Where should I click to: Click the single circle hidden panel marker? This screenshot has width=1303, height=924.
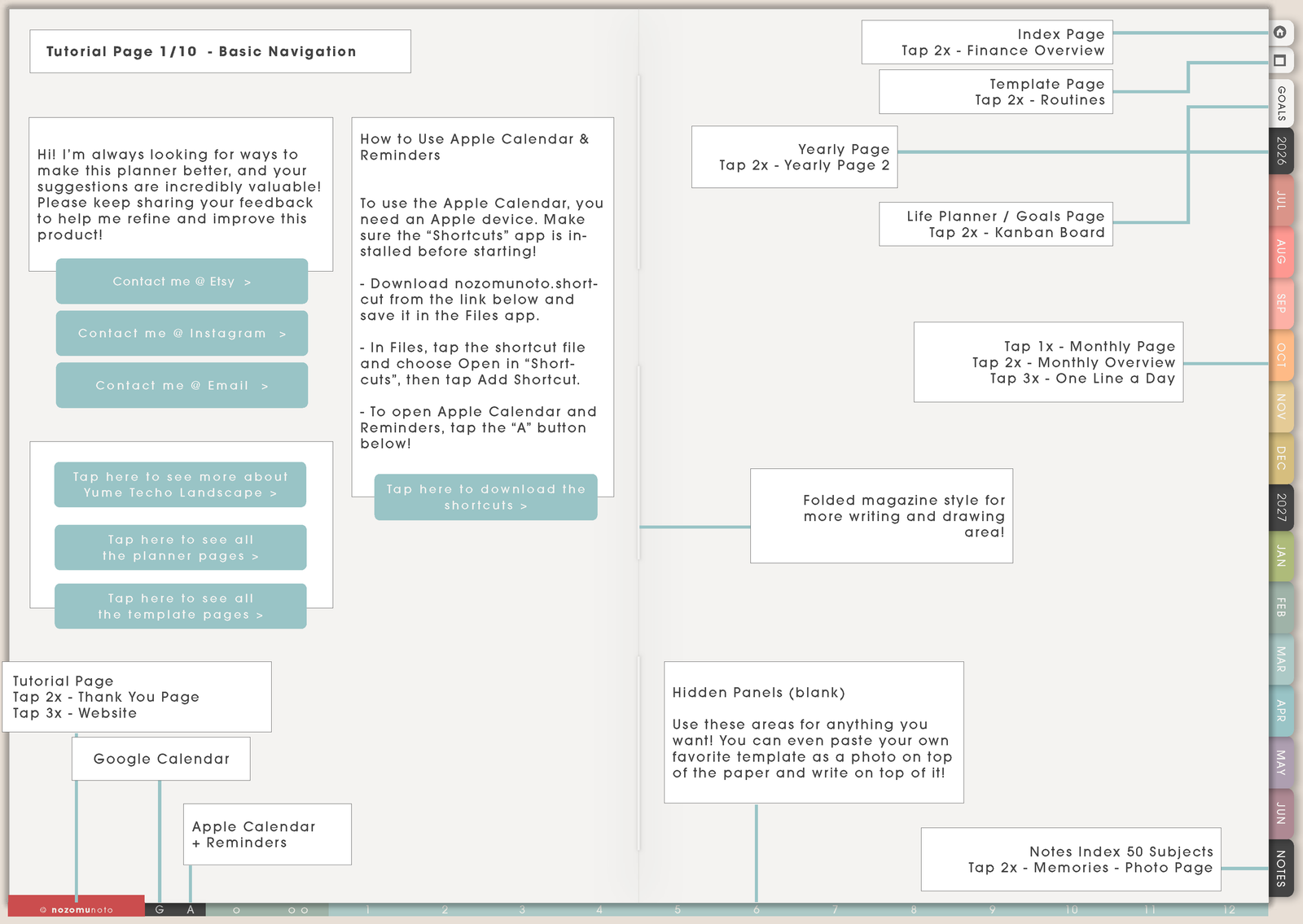coord(236,910)
